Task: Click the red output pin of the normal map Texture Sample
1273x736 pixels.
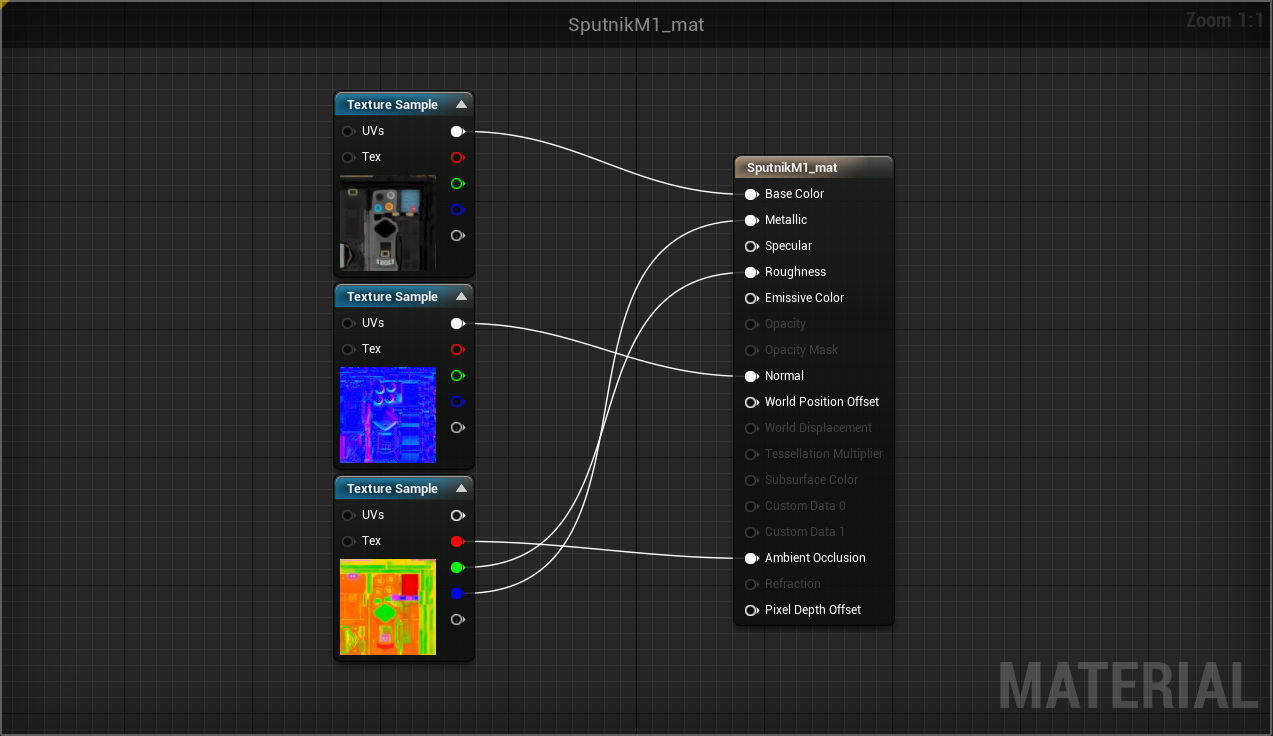Action: [x=457, y=349]
